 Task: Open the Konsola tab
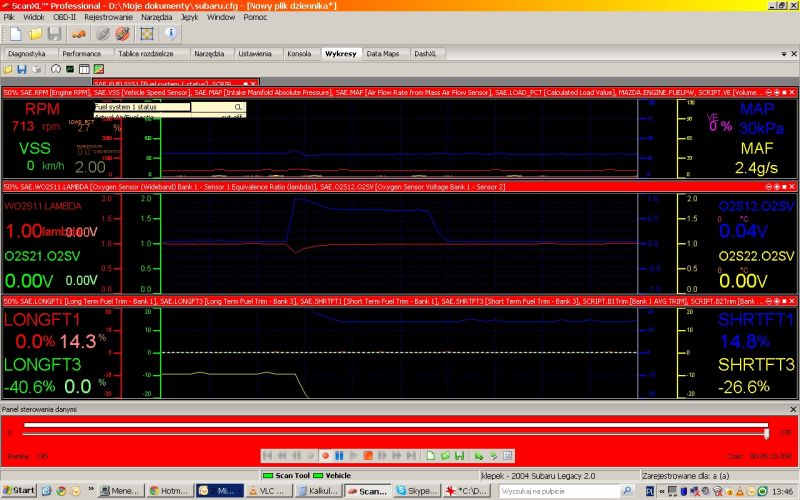(299, 53)
